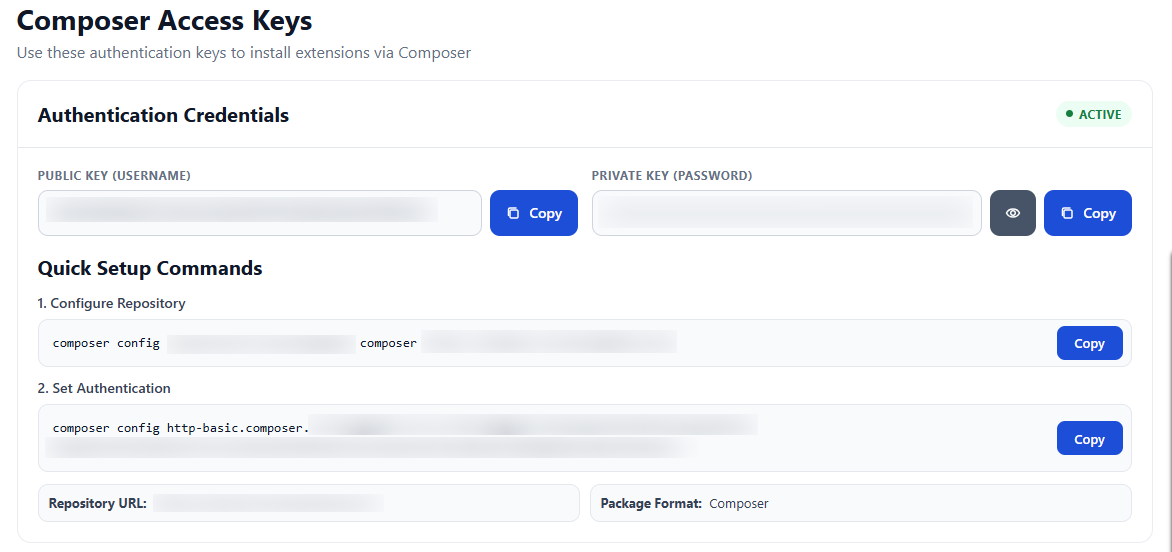Click the copy icon beside the public key
This screenshot has width=1172, height=552.
[513, 213]
